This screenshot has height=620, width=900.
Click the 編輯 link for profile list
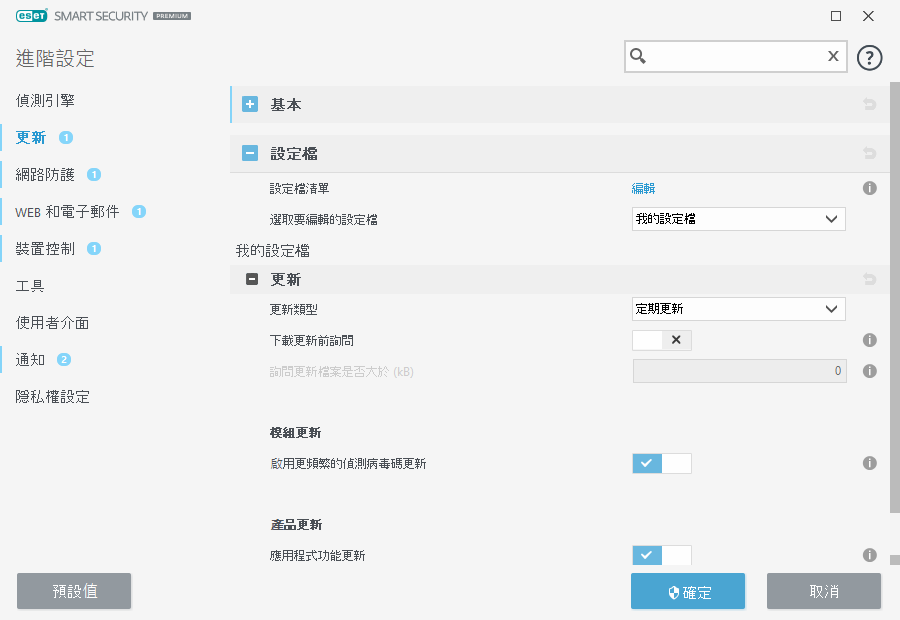(643, 188)
